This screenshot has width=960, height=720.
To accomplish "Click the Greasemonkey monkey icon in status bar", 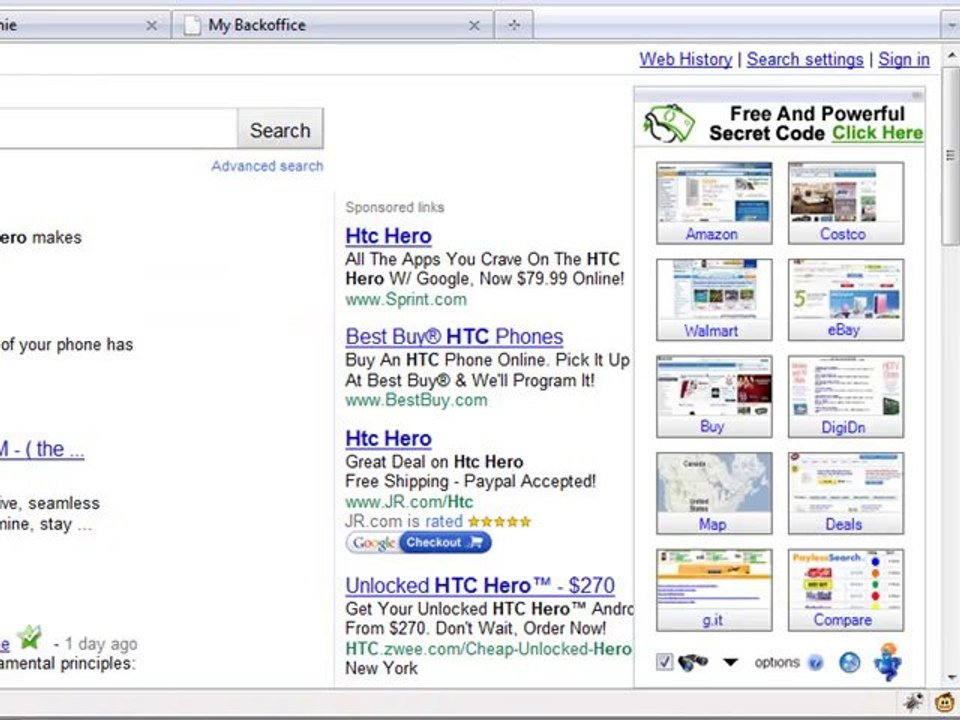I will pyautogui.click(x=946, y=702).
